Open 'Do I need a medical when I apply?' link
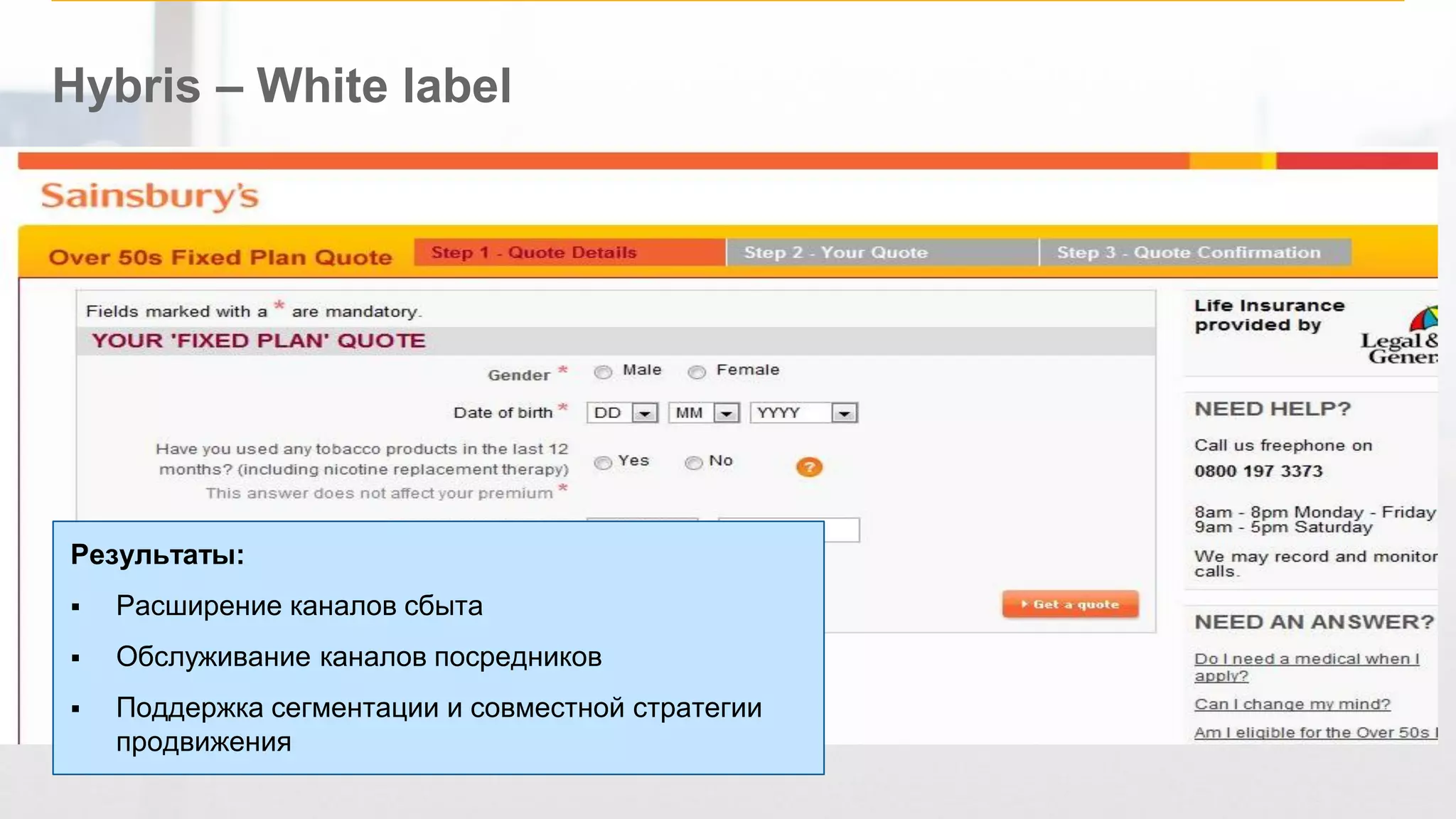 click(1307, 667)
